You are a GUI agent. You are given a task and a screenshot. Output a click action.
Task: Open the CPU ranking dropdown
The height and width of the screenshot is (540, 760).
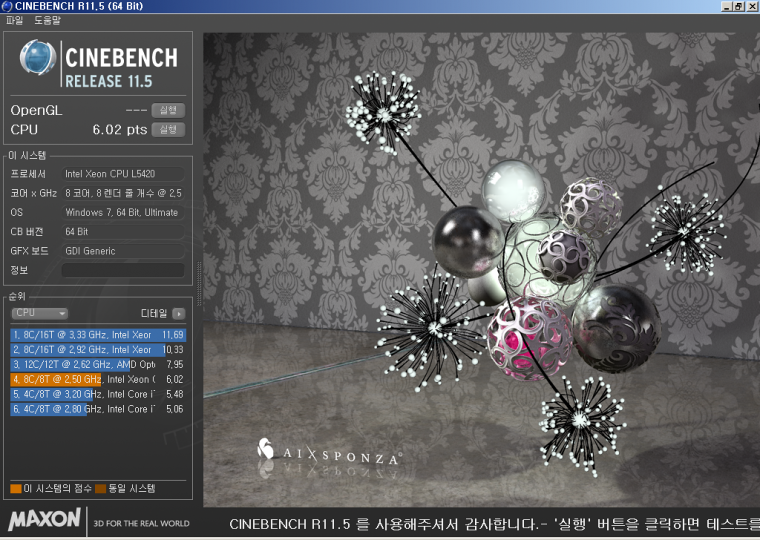pos(39,313)
